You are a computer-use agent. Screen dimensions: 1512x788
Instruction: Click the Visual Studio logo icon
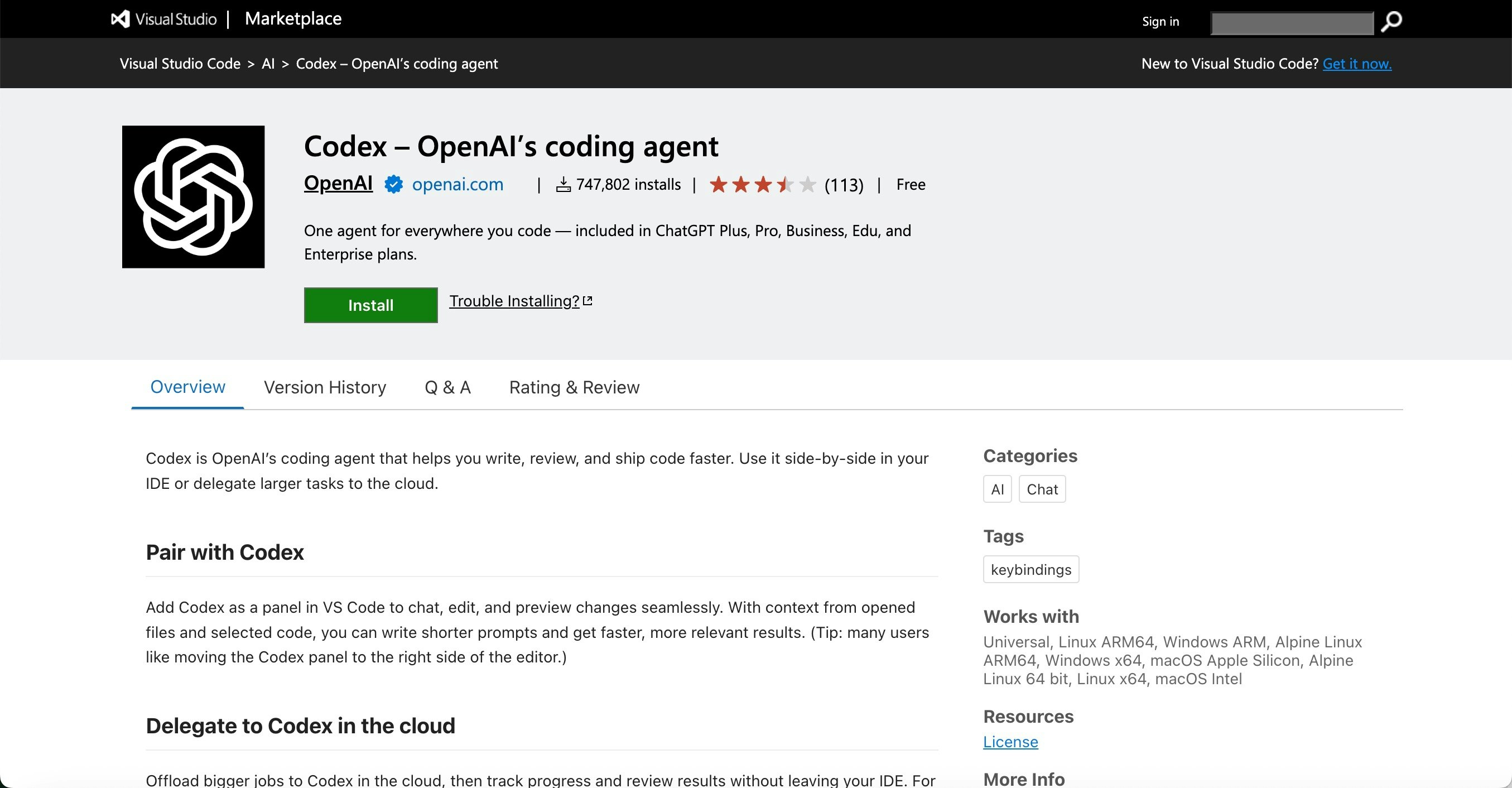121,20
